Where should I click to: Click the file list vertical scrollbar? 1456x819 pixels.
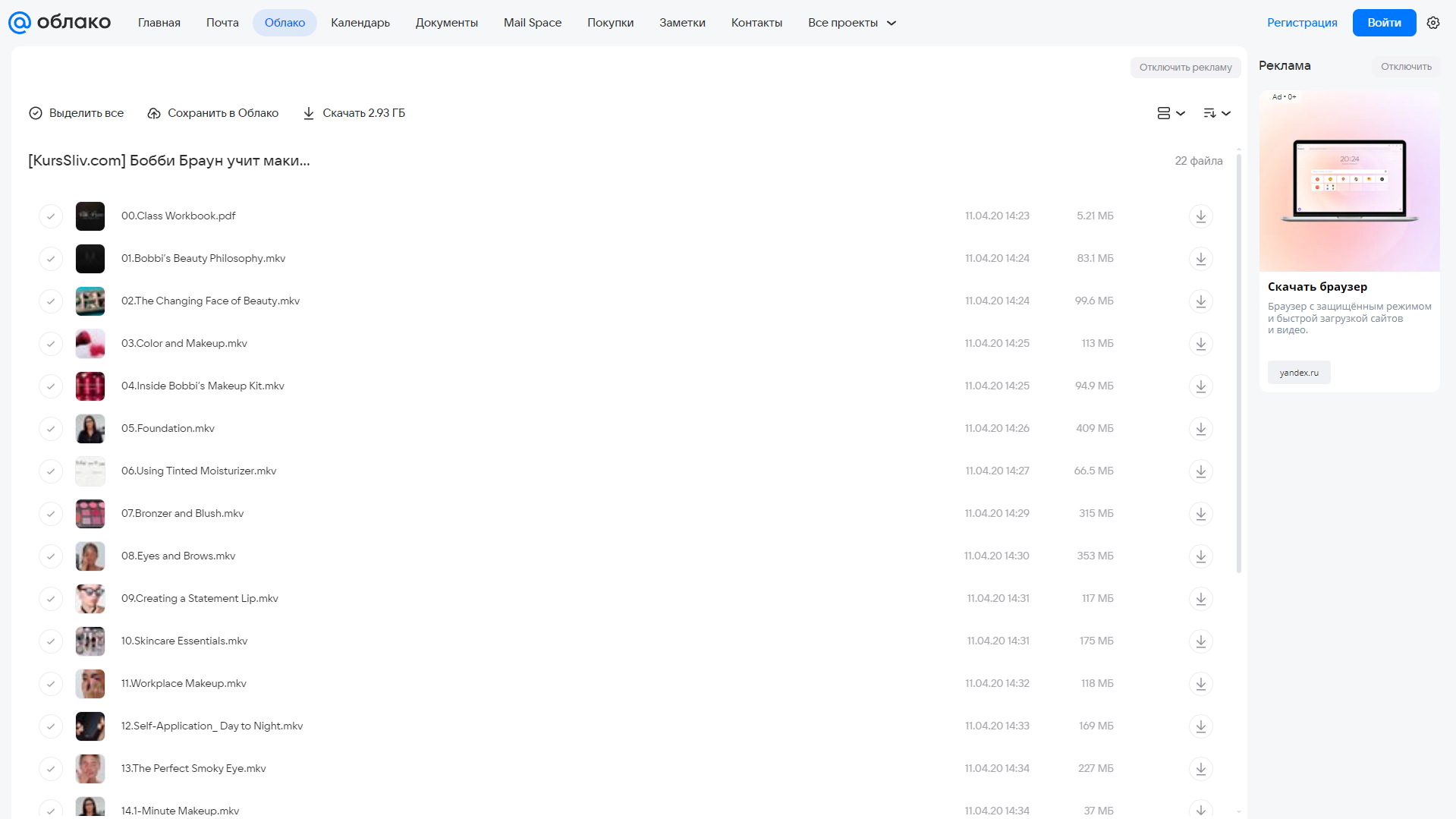coord(1239,363)
